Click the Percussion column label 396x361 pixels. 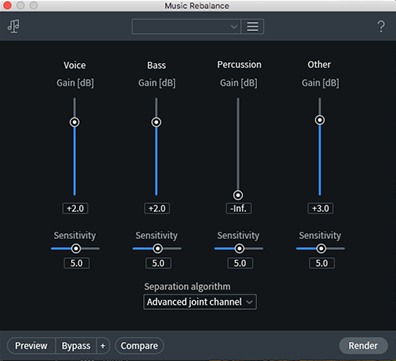(239, 64)
